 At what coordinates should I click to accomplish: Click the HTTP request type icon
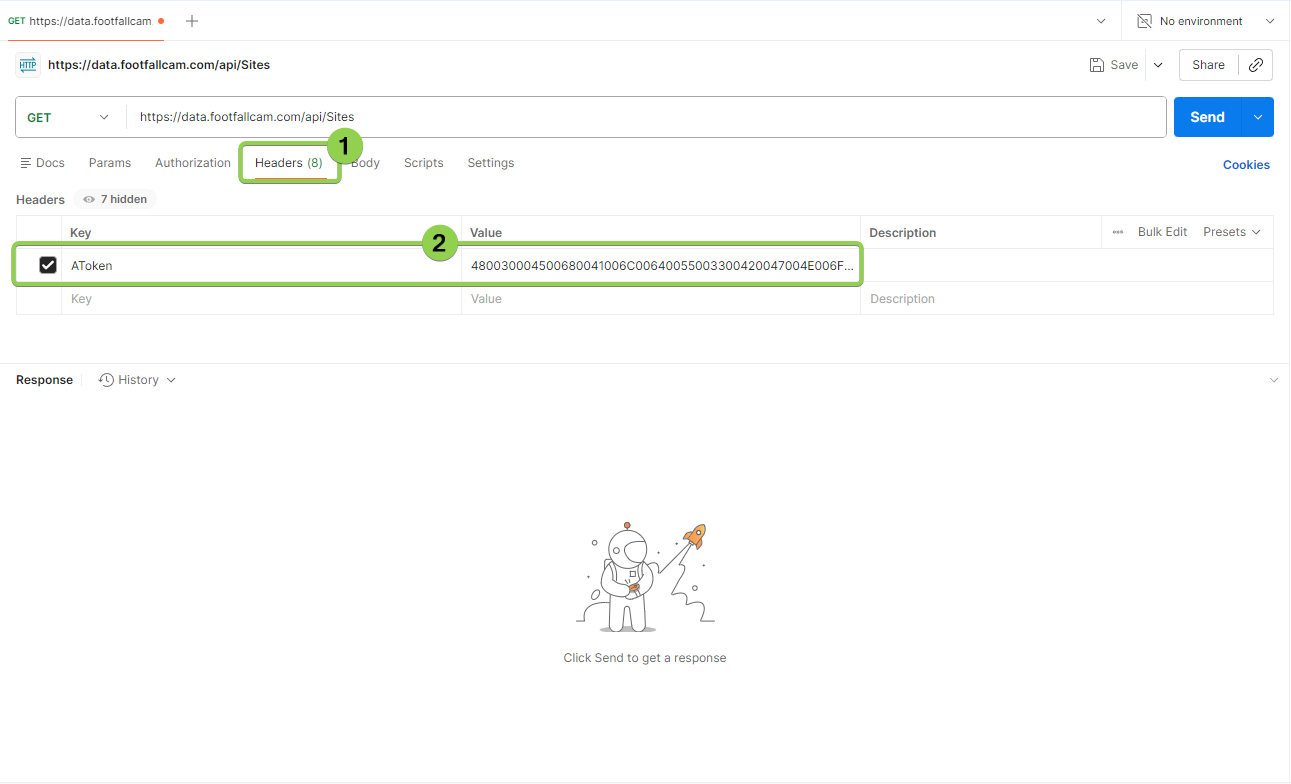pos(28,65)
